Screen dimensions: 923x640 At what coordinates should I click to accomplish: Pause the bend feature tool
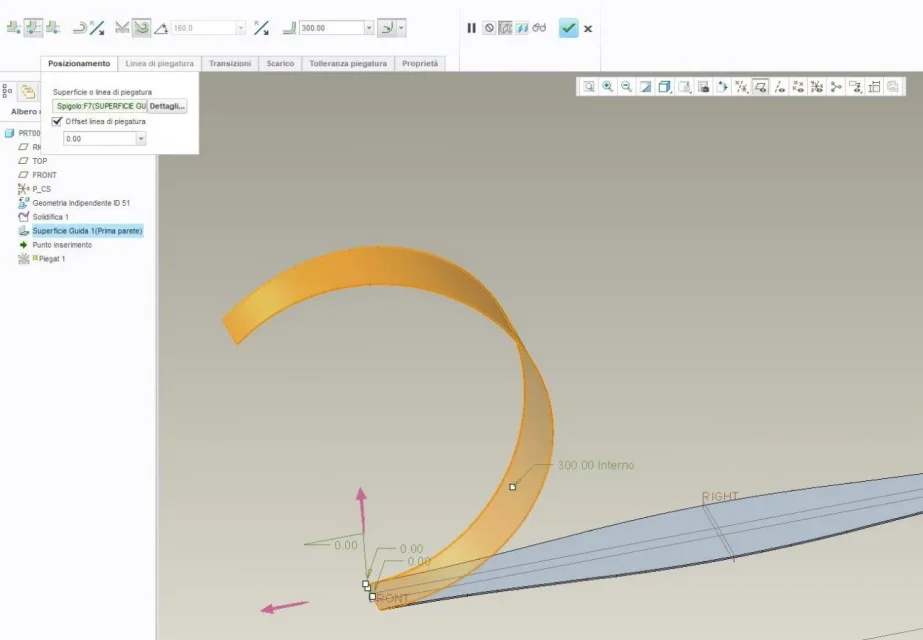[471, 28]
